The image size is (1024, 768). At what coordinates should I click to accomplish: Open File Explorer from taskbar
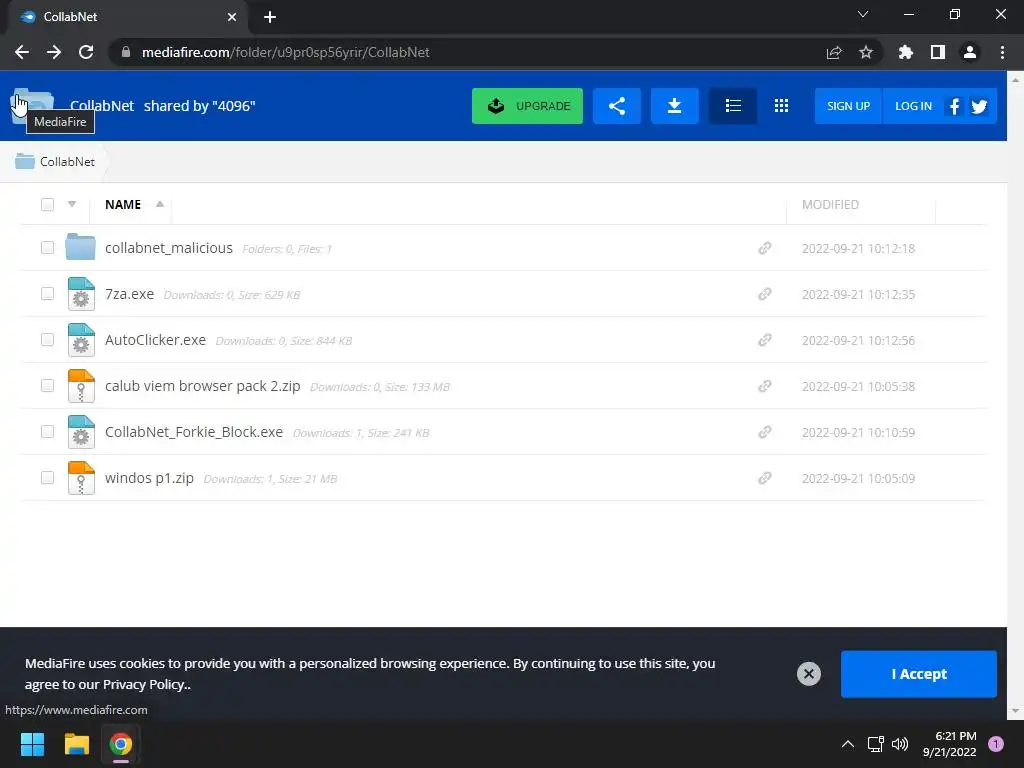(76, 744)
